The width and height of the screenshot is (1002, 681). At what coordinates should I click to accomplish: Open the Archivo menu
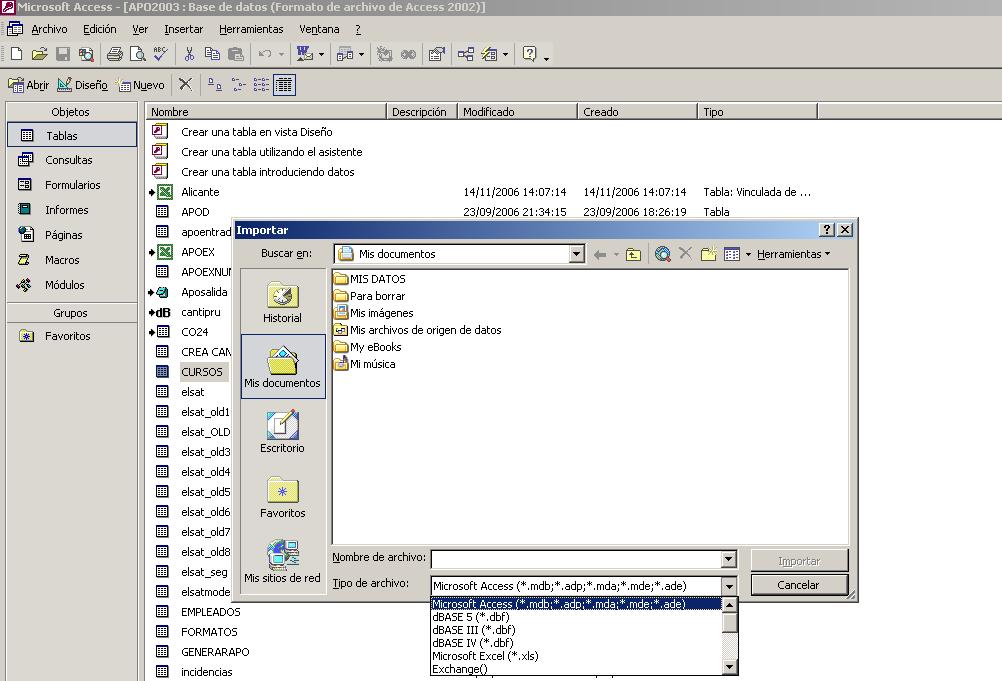point(49,29)
